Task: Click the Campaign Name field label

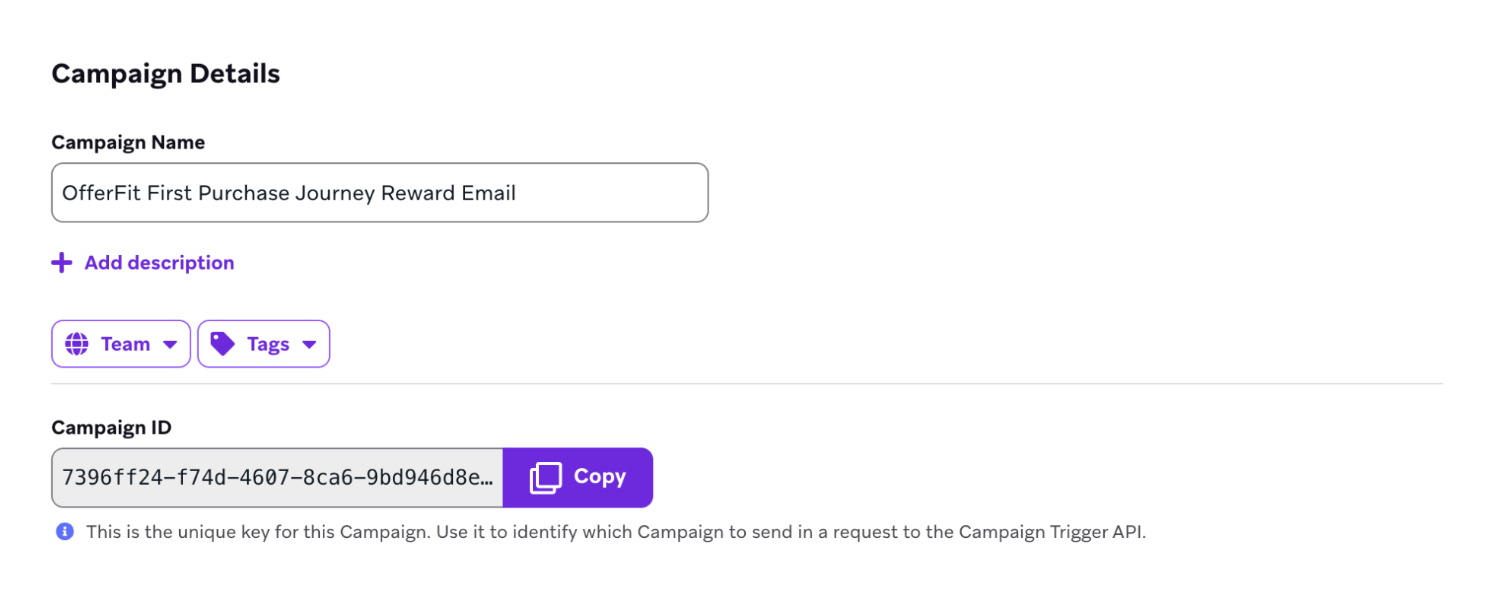Action: pos(128,143)
